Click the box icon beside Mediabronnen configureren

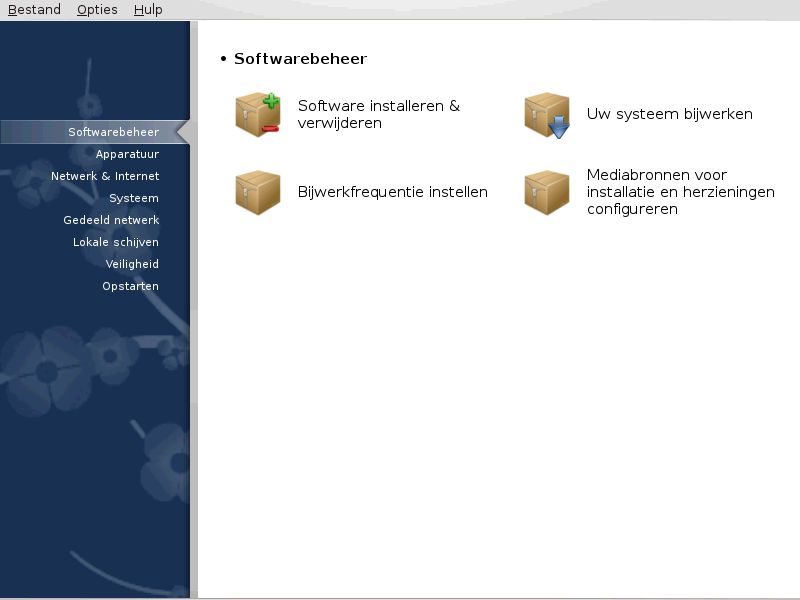tap(547, 192)
